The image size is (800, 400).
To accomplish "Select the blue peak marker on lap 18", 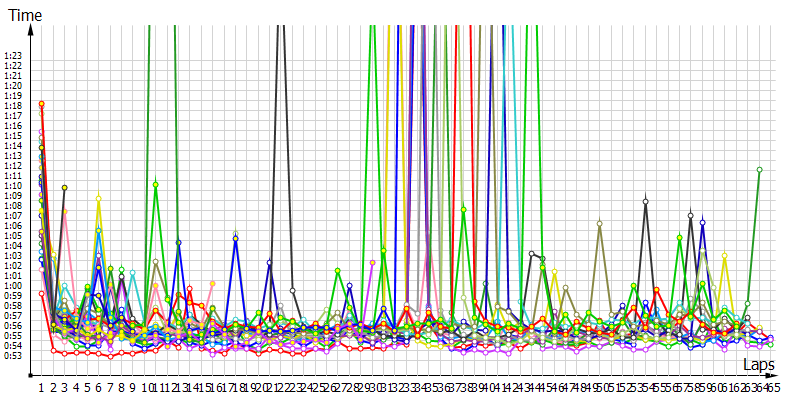I will [236, 238].
